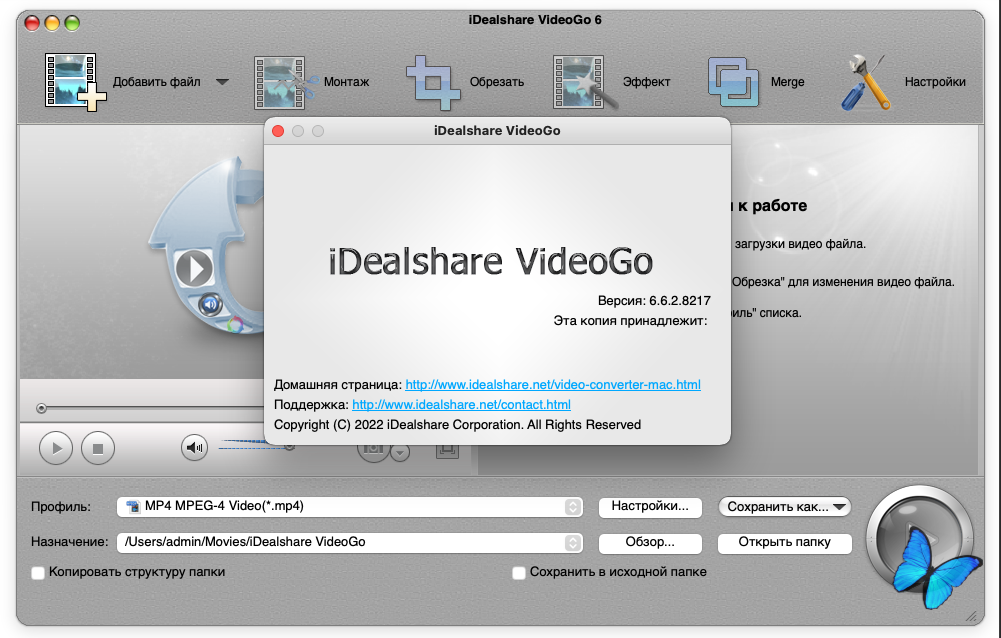Enable Копировать структуру папки checkbox
The width and height of the screenshot is (1001, 638).
pos(38,573)
